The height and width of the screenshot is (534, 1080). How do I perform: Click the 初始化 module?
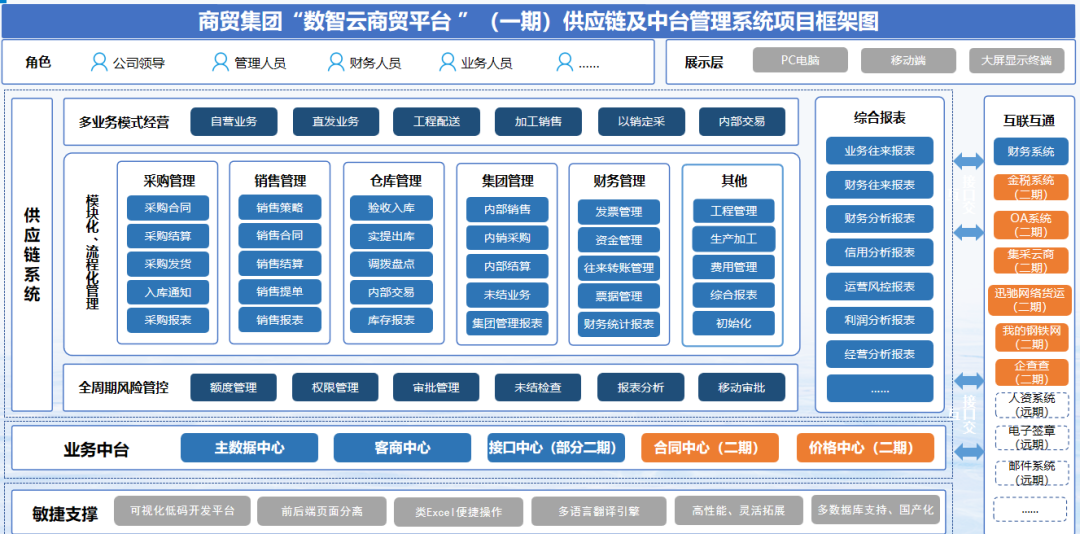point(734,323)
